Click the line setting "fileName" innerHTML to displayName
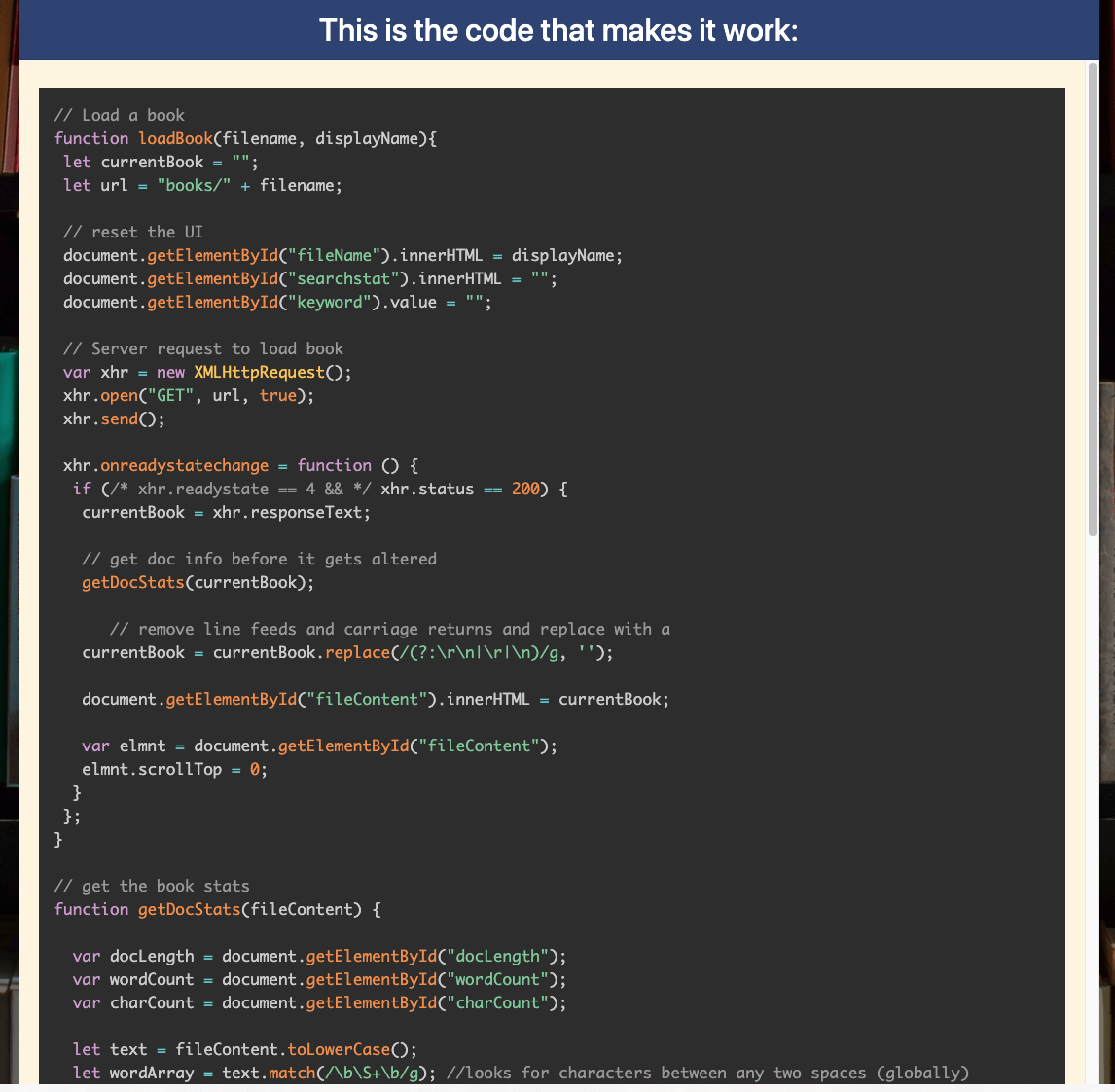Screen dimensions: 1115x1092 (x=342, y=255)
